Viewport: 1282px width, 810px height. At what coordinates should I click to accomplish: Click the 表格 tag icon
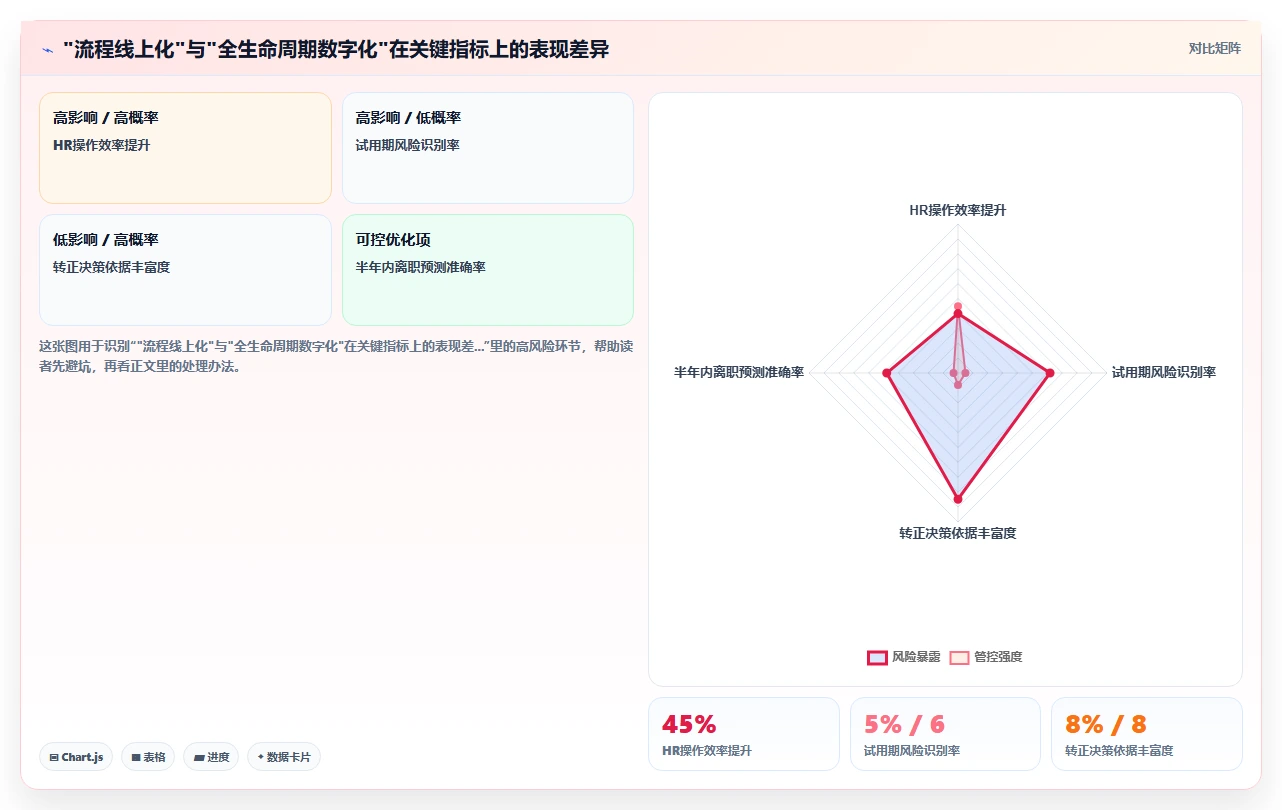tap(136, 758)
